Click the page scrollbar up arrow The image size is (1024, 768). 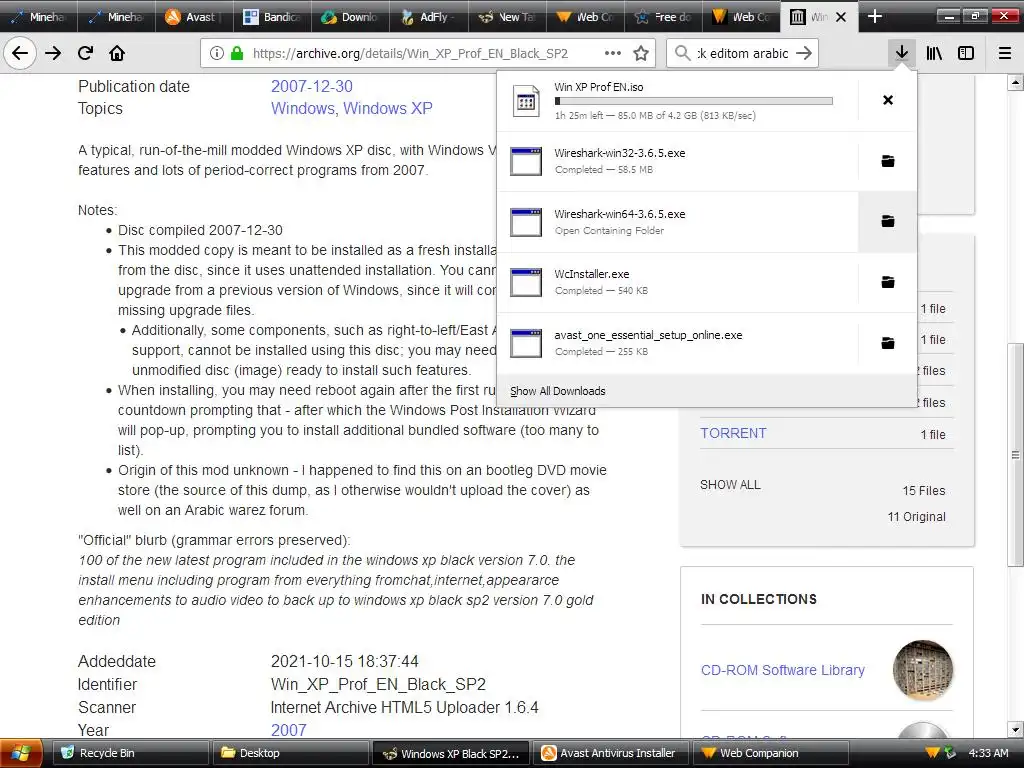[x=1015, y=83]
